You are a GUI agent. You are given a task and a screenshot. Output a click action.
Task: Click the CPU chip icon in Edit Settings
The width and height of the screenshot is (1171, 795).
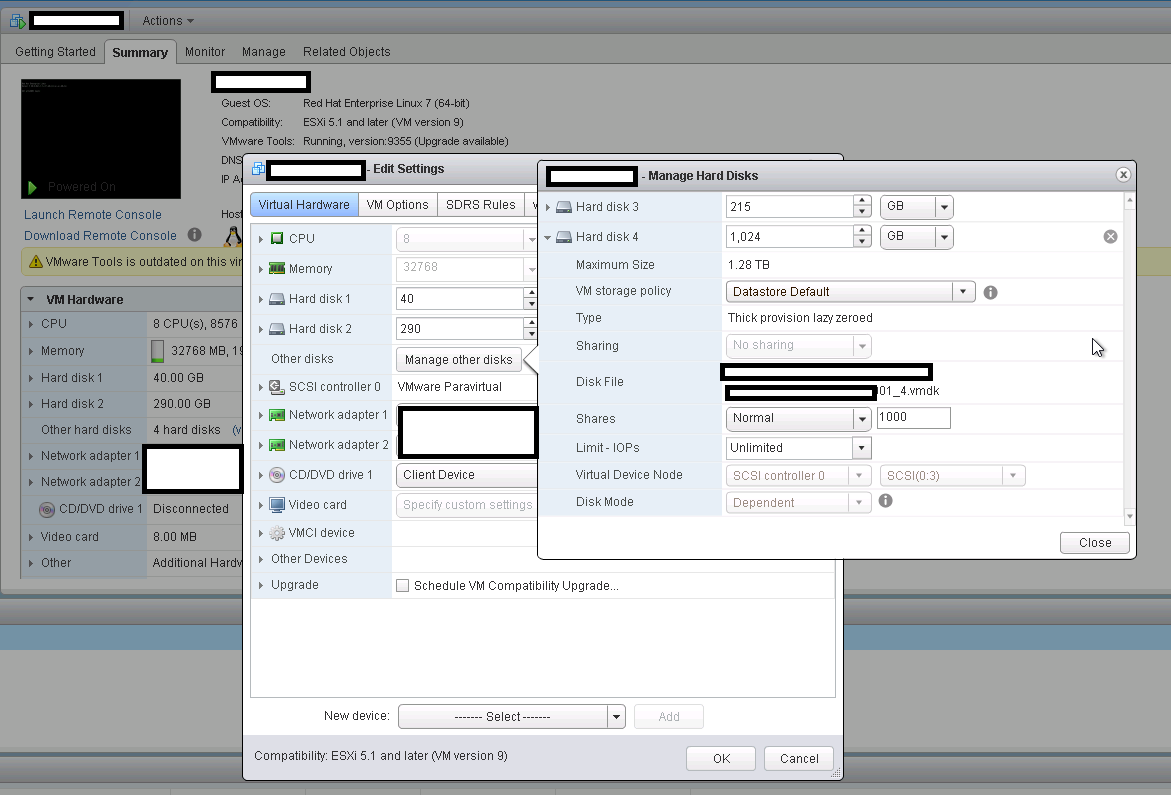(277, 238)
